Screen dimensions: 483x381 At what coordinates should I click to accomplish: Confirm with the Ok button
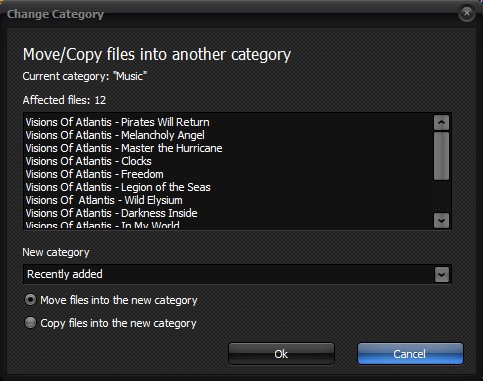281,354
